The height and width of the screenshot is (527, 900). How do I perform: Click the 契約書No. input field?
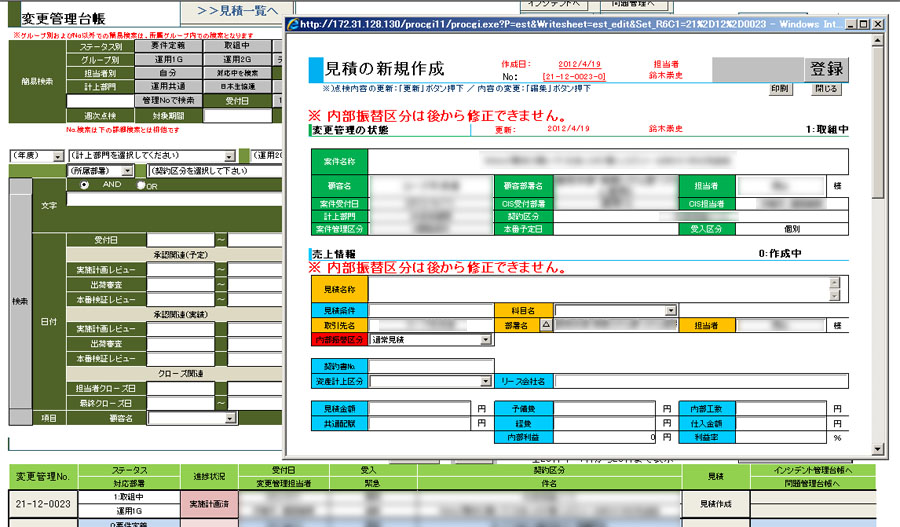click(x=431, y=366)
